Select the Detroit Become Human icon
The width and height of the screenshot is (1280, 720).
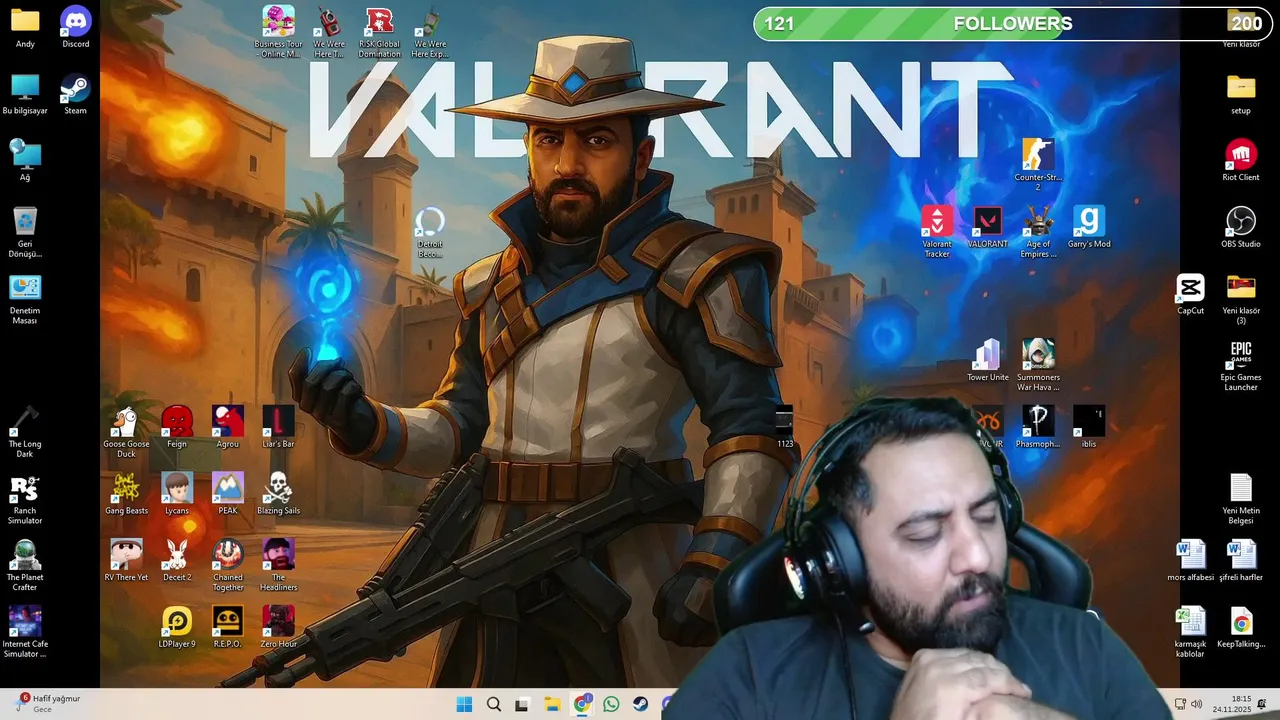coord(430,232)
